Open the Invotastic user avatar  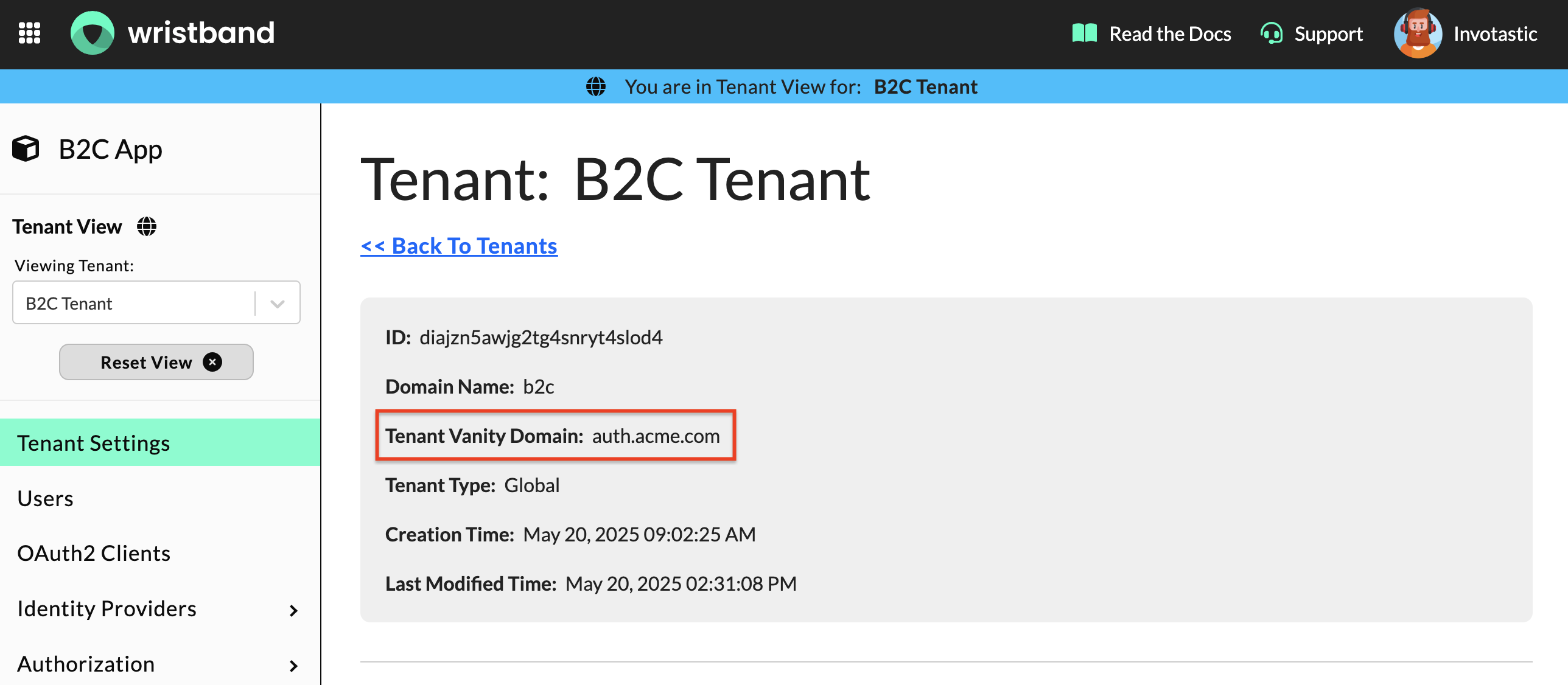click(1418, 33)
